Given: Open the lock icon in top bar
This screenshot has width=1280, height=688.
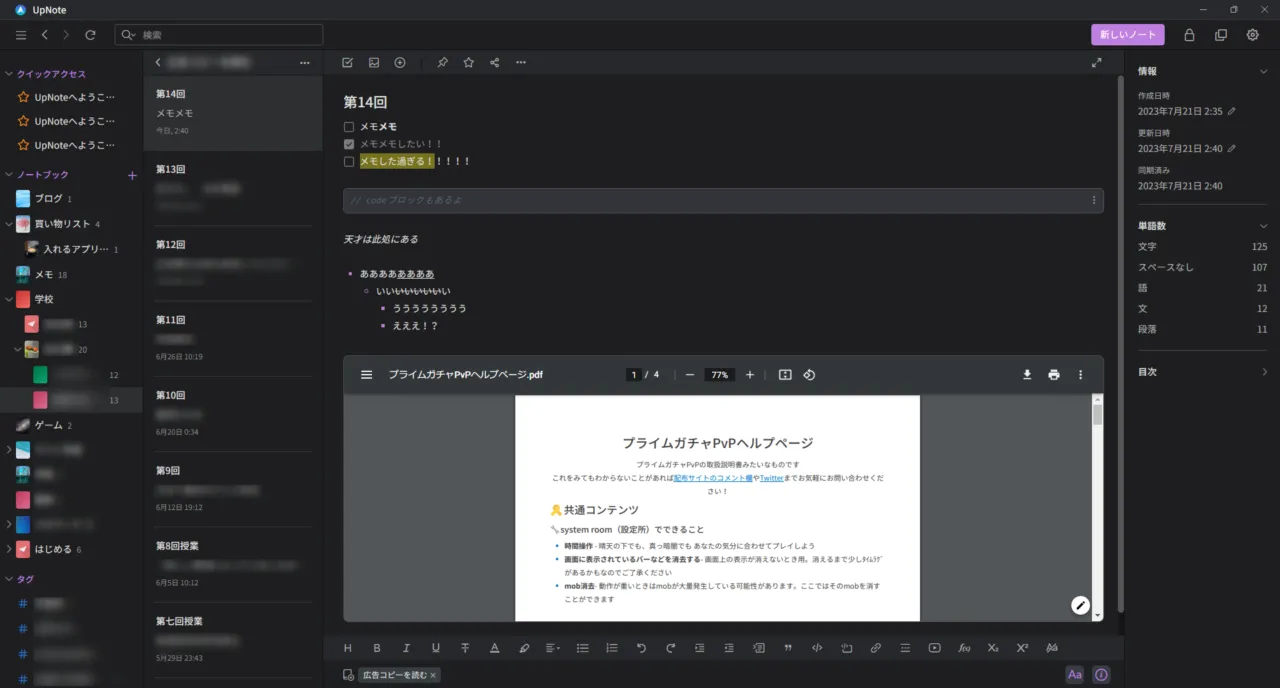Looking at the screenshot, I should pos(1189,35).
